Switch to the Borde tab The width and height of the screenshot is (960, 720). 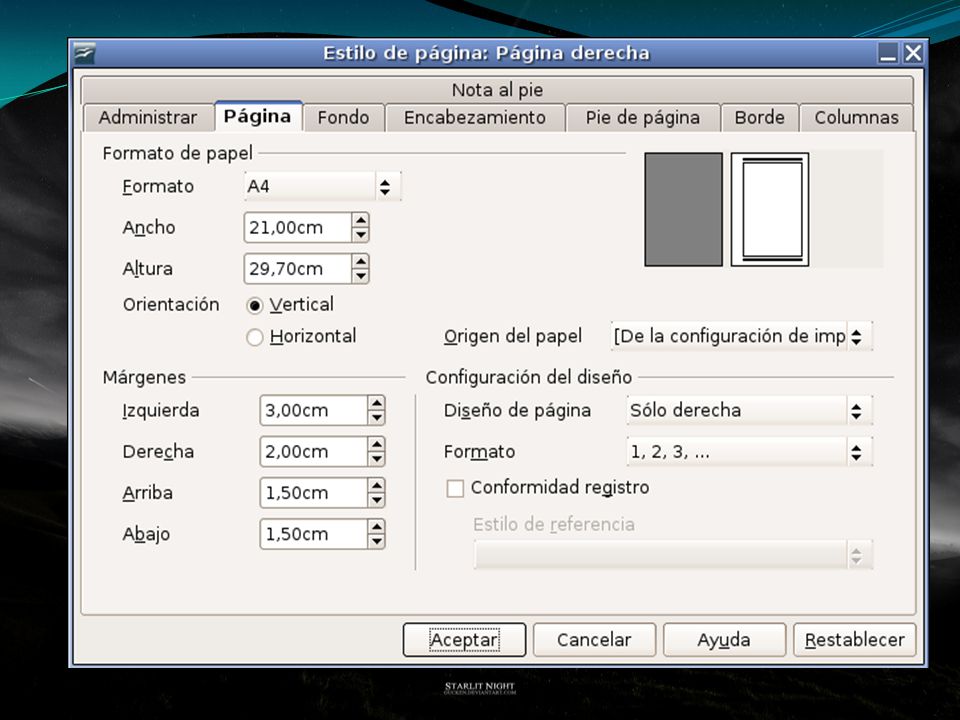point(760,118)
